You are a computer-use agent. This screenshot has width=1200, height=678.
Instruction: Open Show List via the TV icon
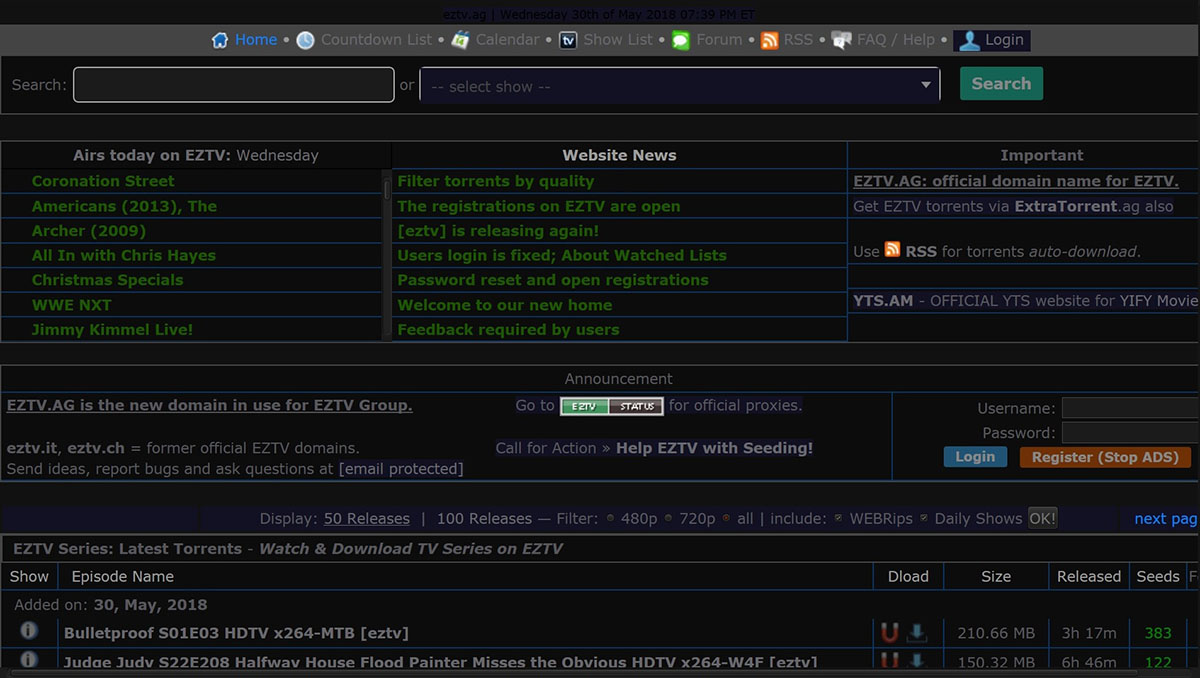tap(568, 40)
